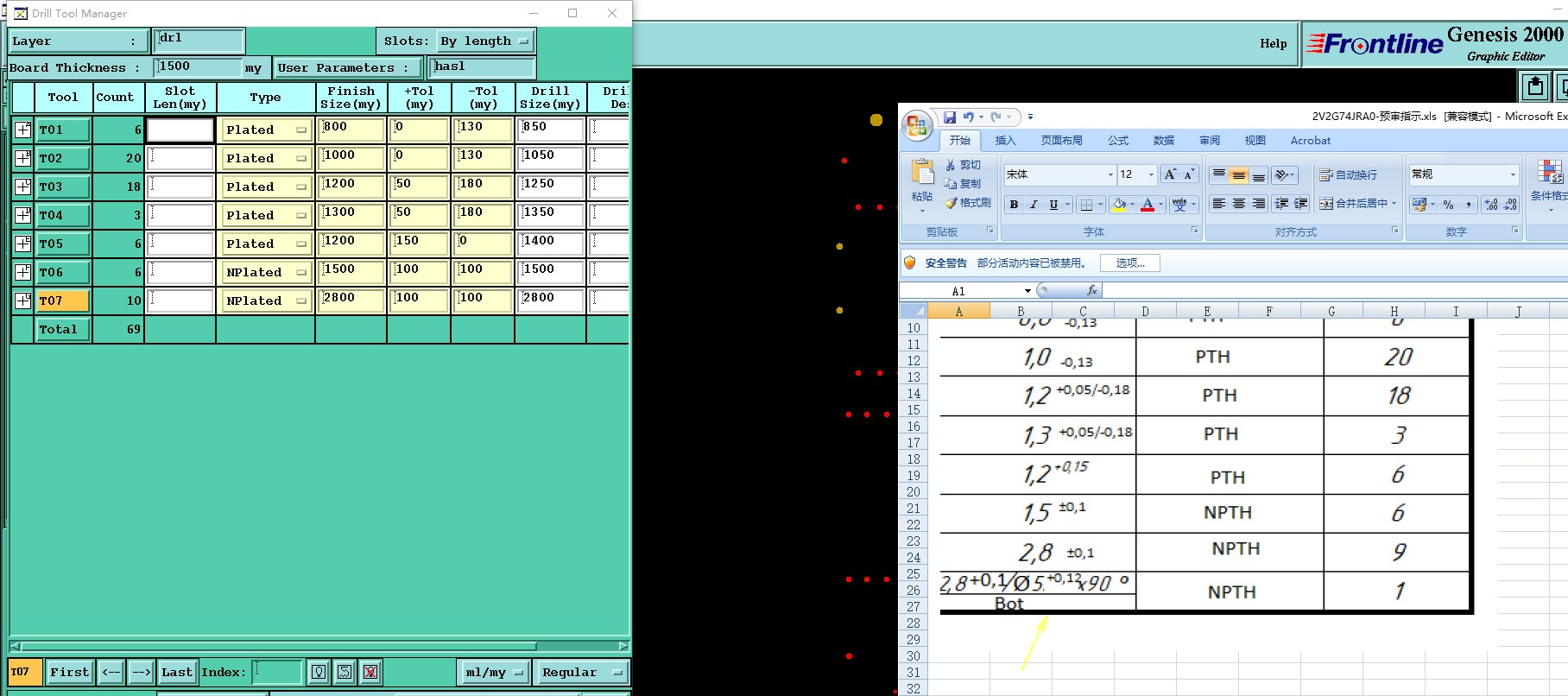Click the Decrease Font Size icon

pos(1189,174)
